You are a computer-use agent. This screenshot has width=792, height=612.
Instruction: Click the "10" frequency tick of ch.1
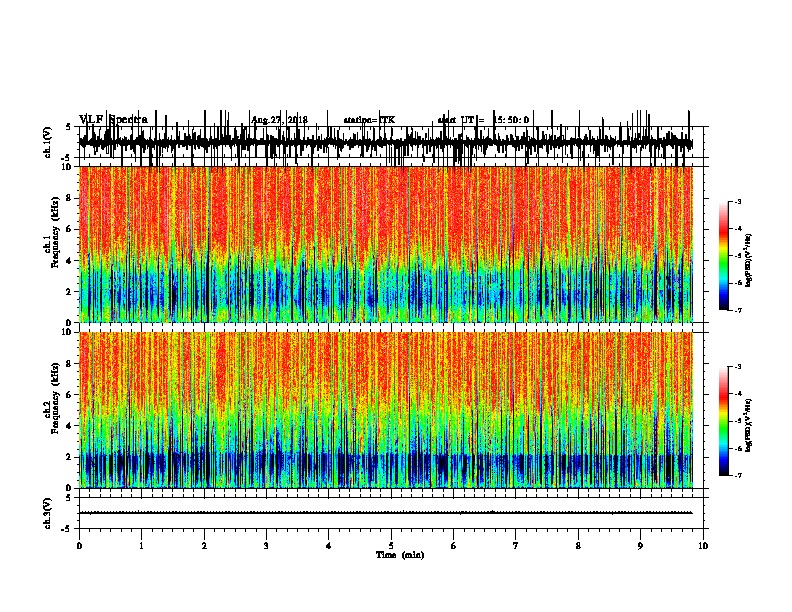point(68,167)
